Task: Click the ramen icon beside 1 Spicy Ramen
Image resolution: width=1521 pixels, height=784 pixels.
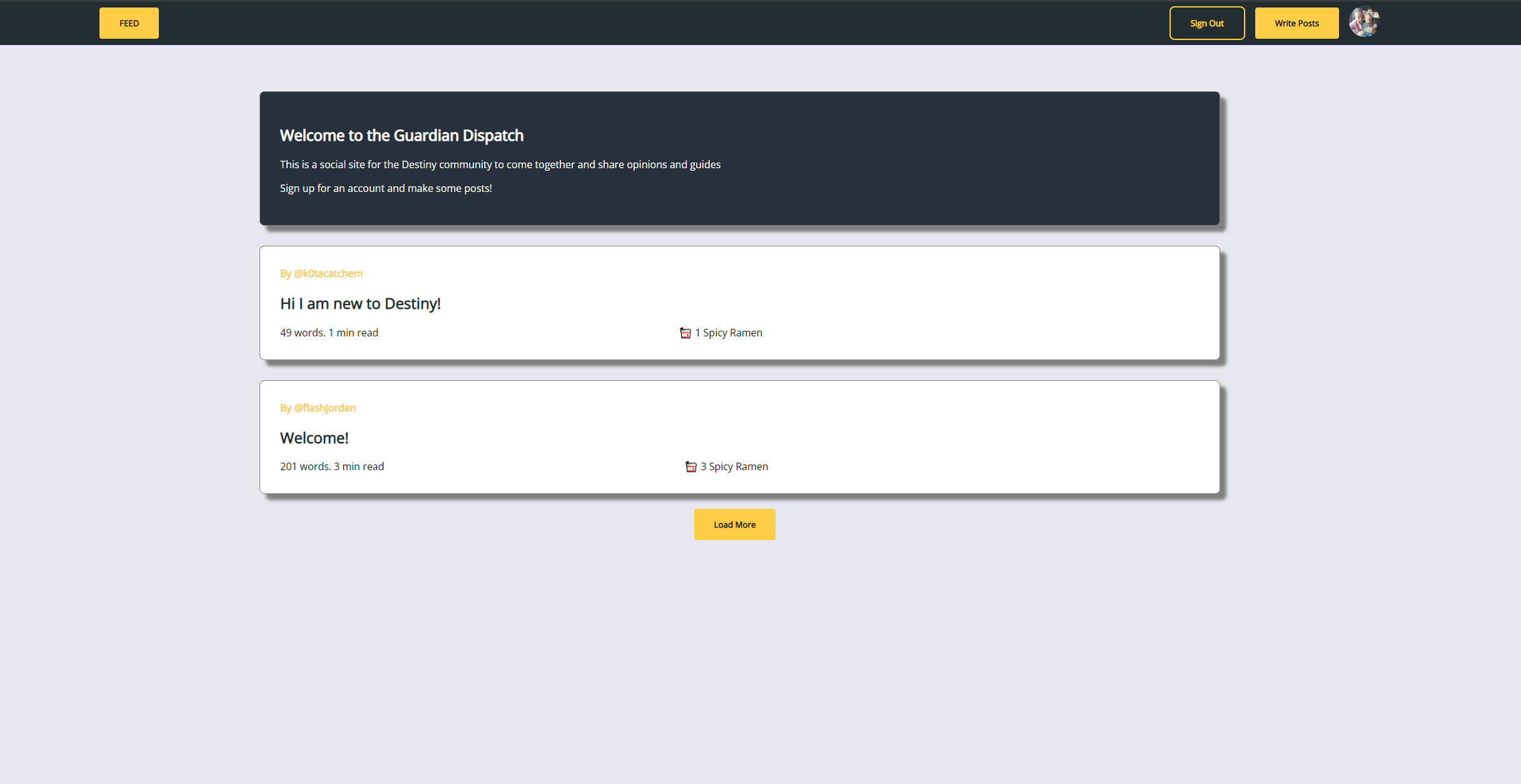Action: pyautogui.click(x=685, y=333)
